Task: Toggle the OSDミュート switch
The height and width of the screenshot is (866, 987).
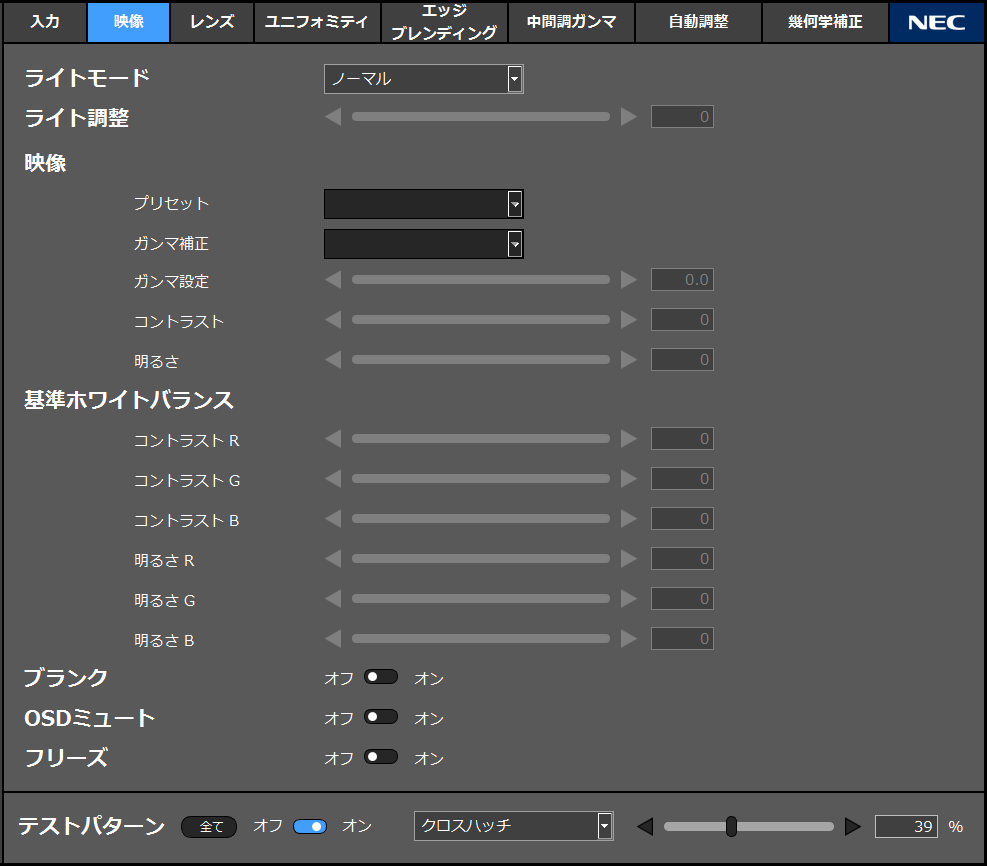Action: (x=381, y=717)
